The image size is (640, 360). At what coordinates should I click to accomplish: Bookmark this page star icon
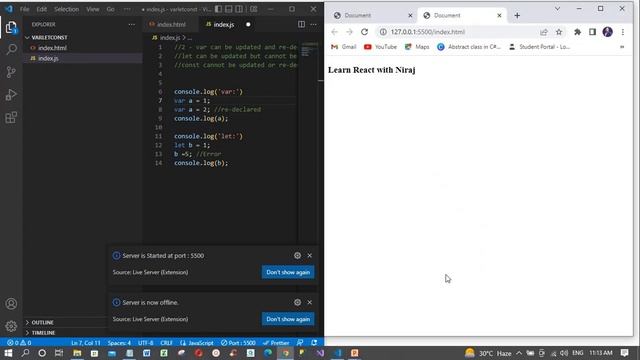[x=559, y=32]
